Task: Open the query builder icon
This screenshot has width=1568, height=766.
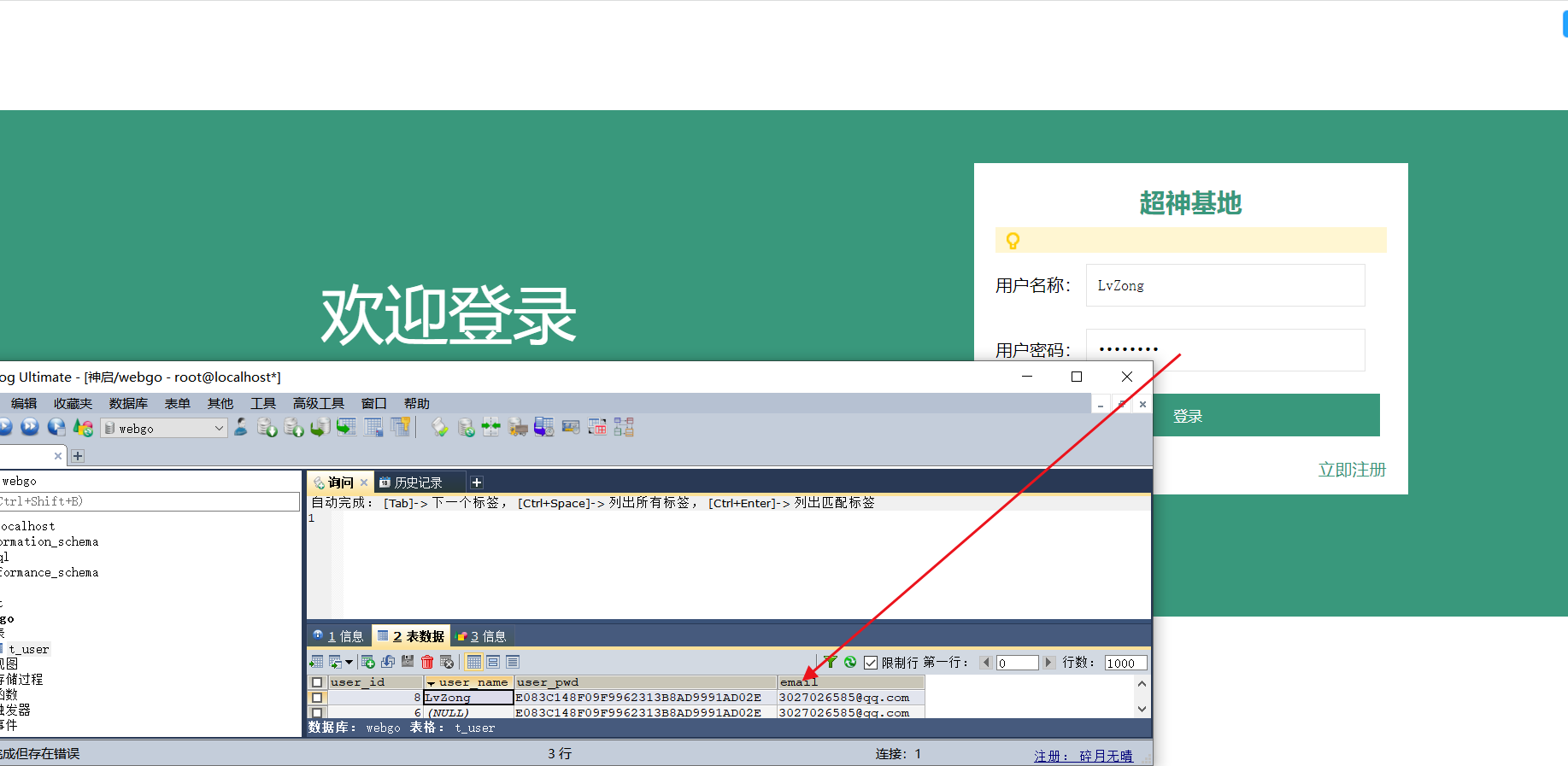Action: [x=597, y=427]
